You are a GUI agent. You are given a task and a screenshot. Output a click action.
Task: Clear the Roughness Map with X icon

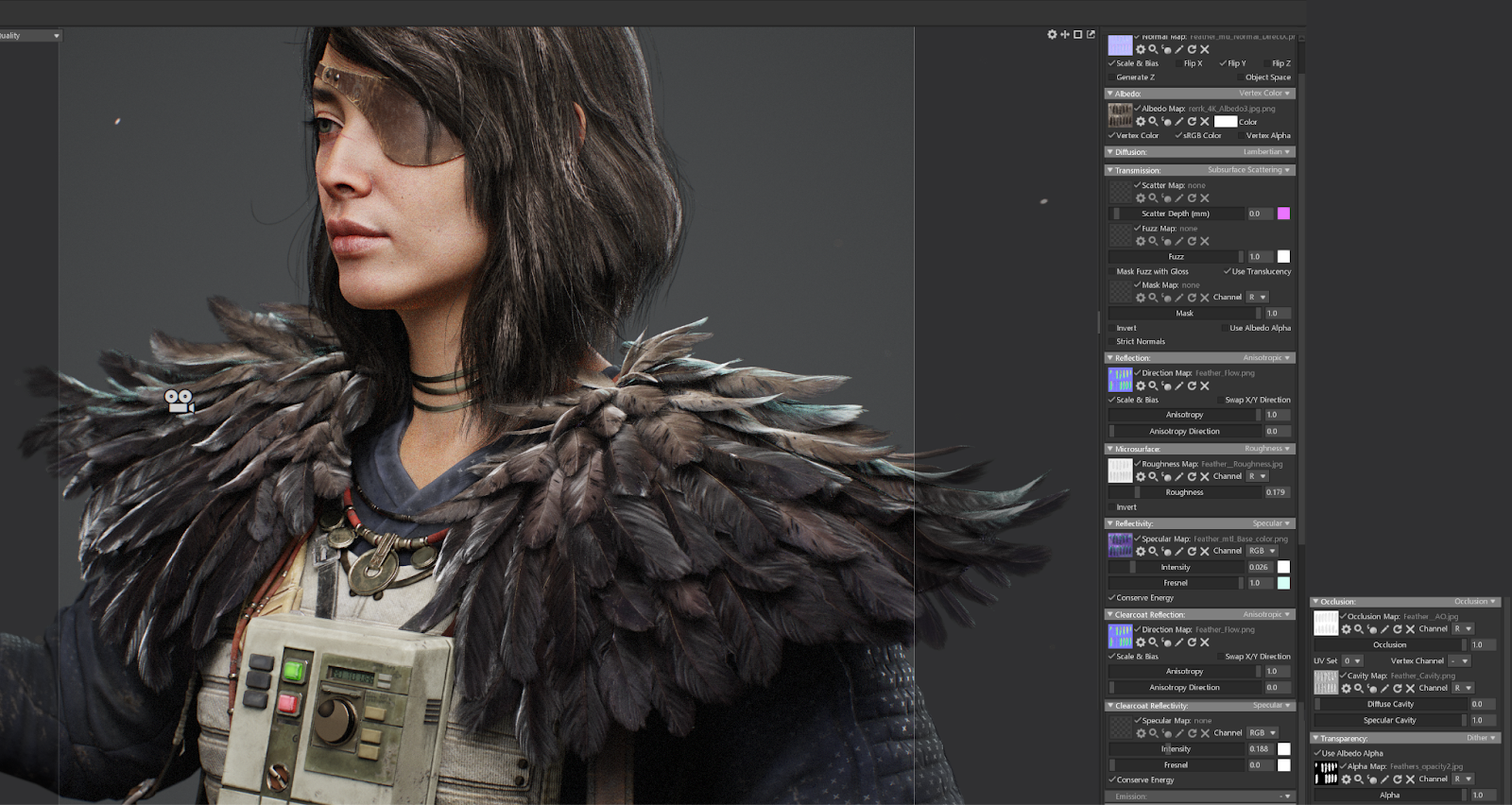coord(1204,477)
